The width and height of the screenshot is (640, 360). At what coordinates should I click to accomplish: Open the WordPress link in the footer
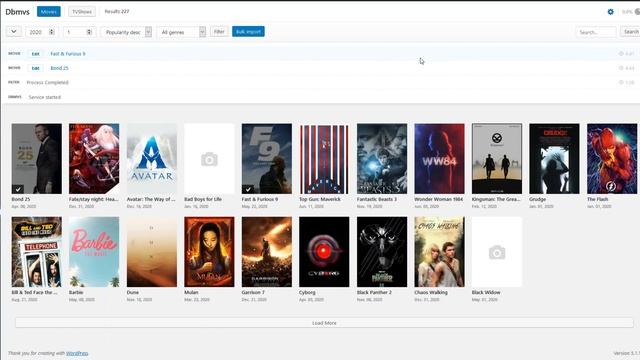click(x=77, y=353)
